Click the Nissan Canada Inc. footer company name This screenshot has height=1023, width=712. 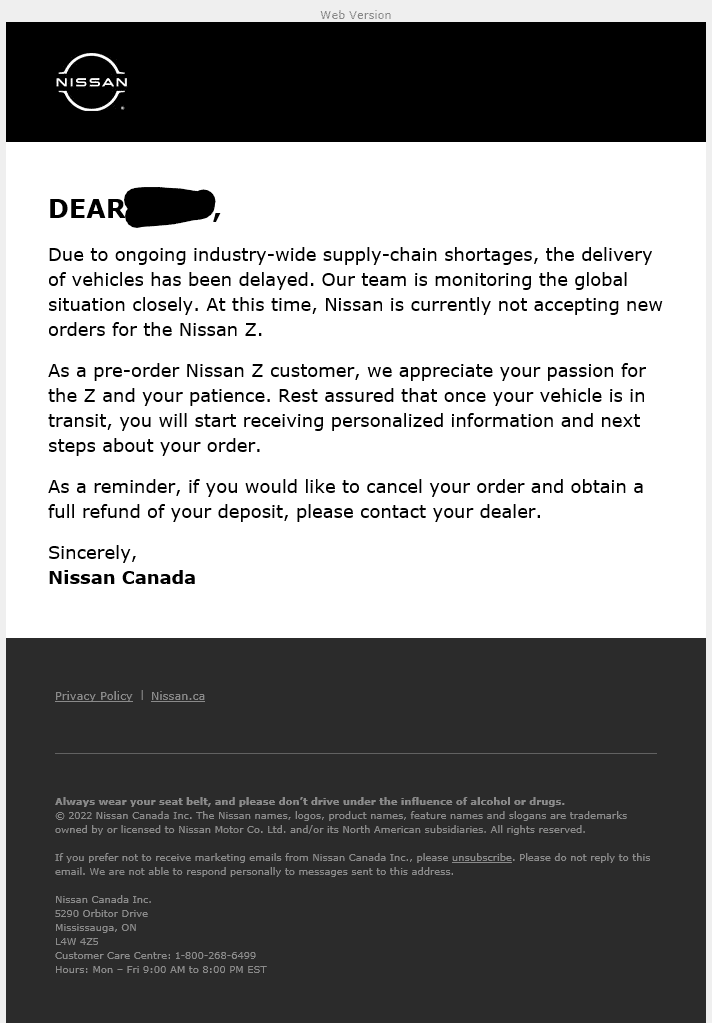pos(103,899)
